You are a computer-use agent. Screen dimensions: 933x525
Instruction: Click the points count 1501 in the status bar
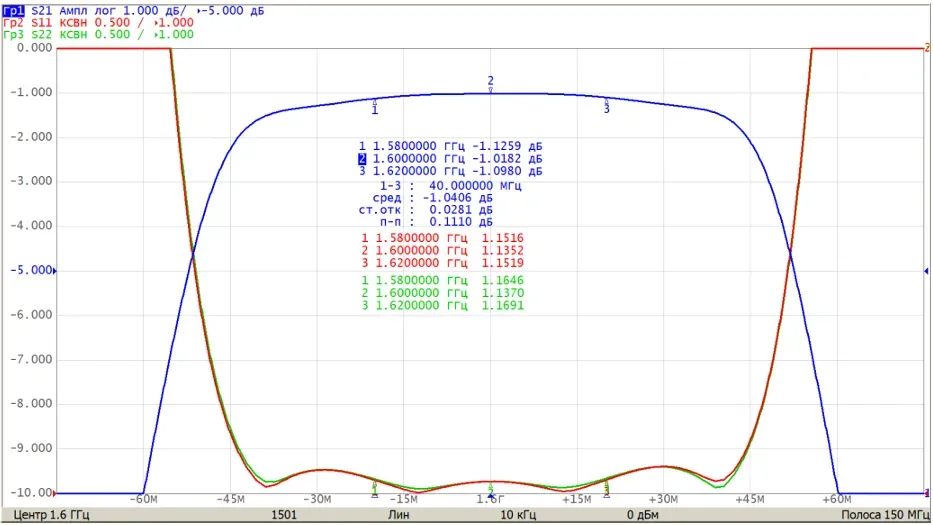click(284, 515)
